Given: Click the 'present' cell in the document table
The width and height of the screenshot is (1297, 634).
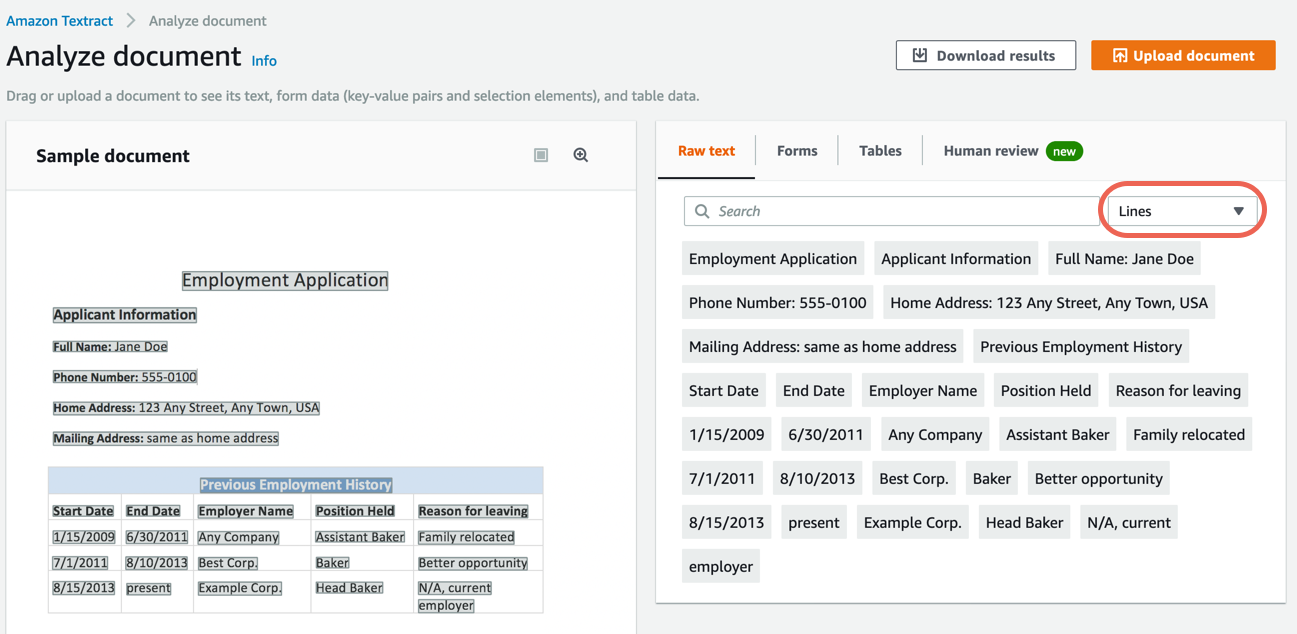Looking at the screenshot, I should 149,588.
